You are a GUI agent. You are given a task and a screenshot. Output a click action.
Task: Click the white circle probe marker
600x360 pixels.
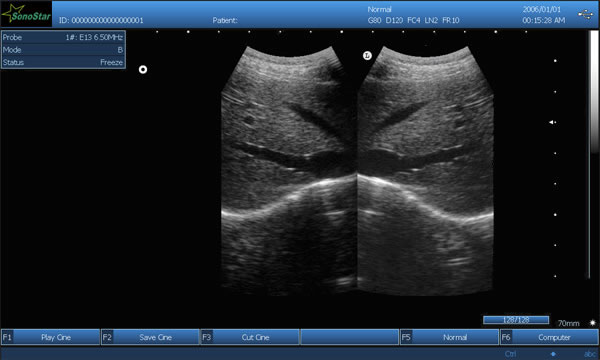(x=143, y=70)
